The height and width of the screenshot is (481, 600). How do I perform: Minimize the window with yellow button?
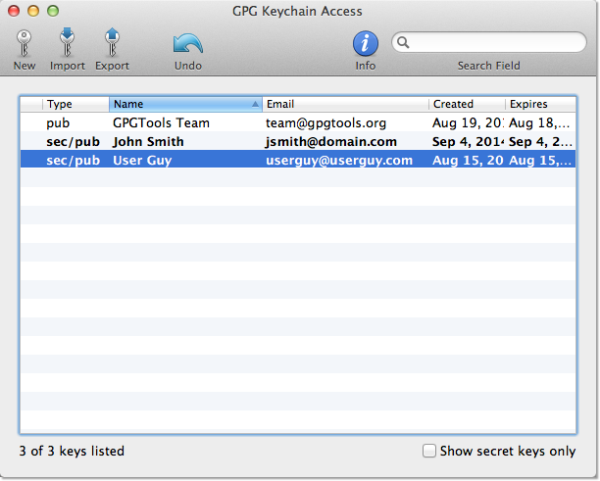[x=33, y=11]
